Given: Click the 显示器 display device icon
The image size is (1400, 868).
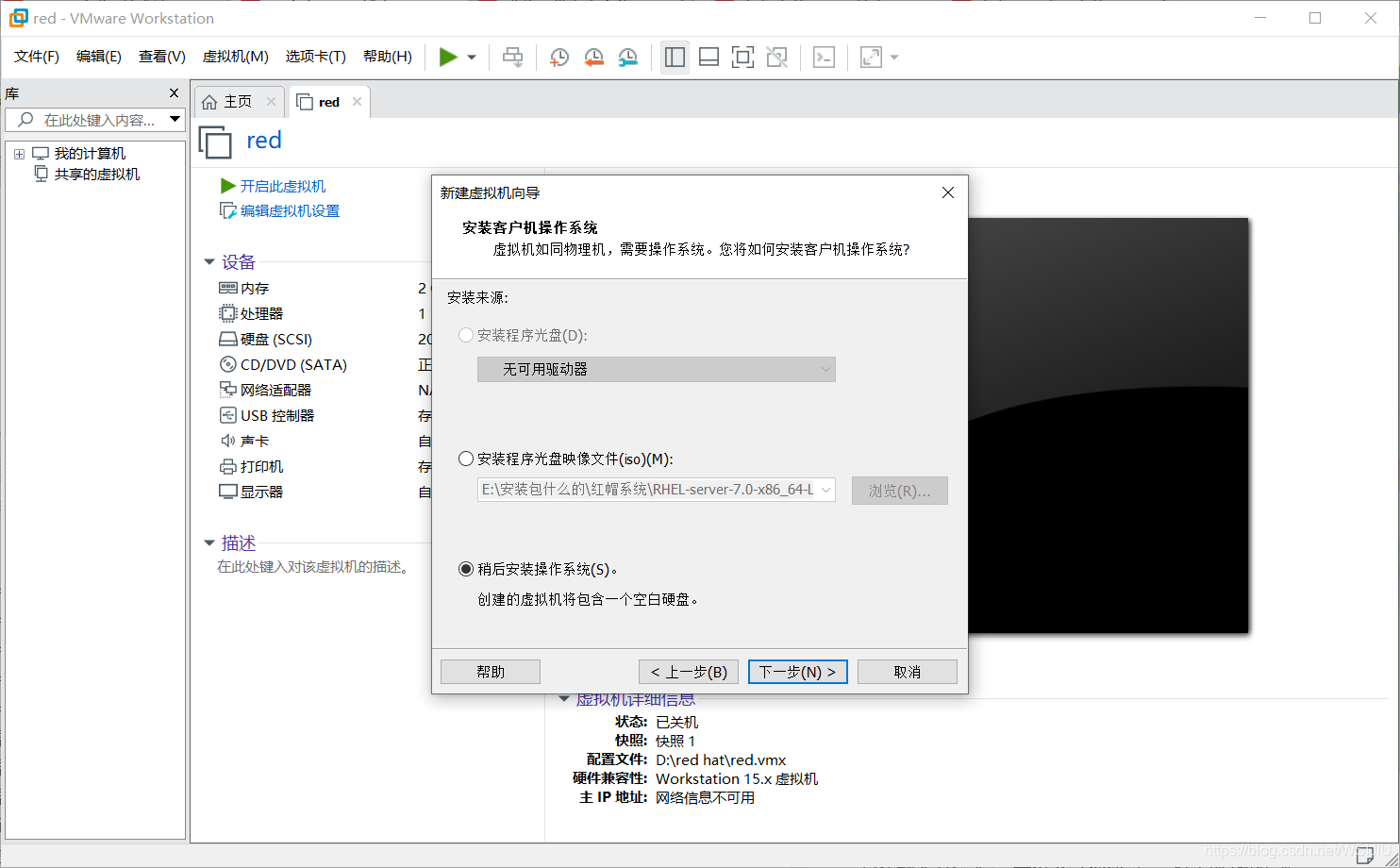Looking at the screenshot, I should (x=227, y=492).
